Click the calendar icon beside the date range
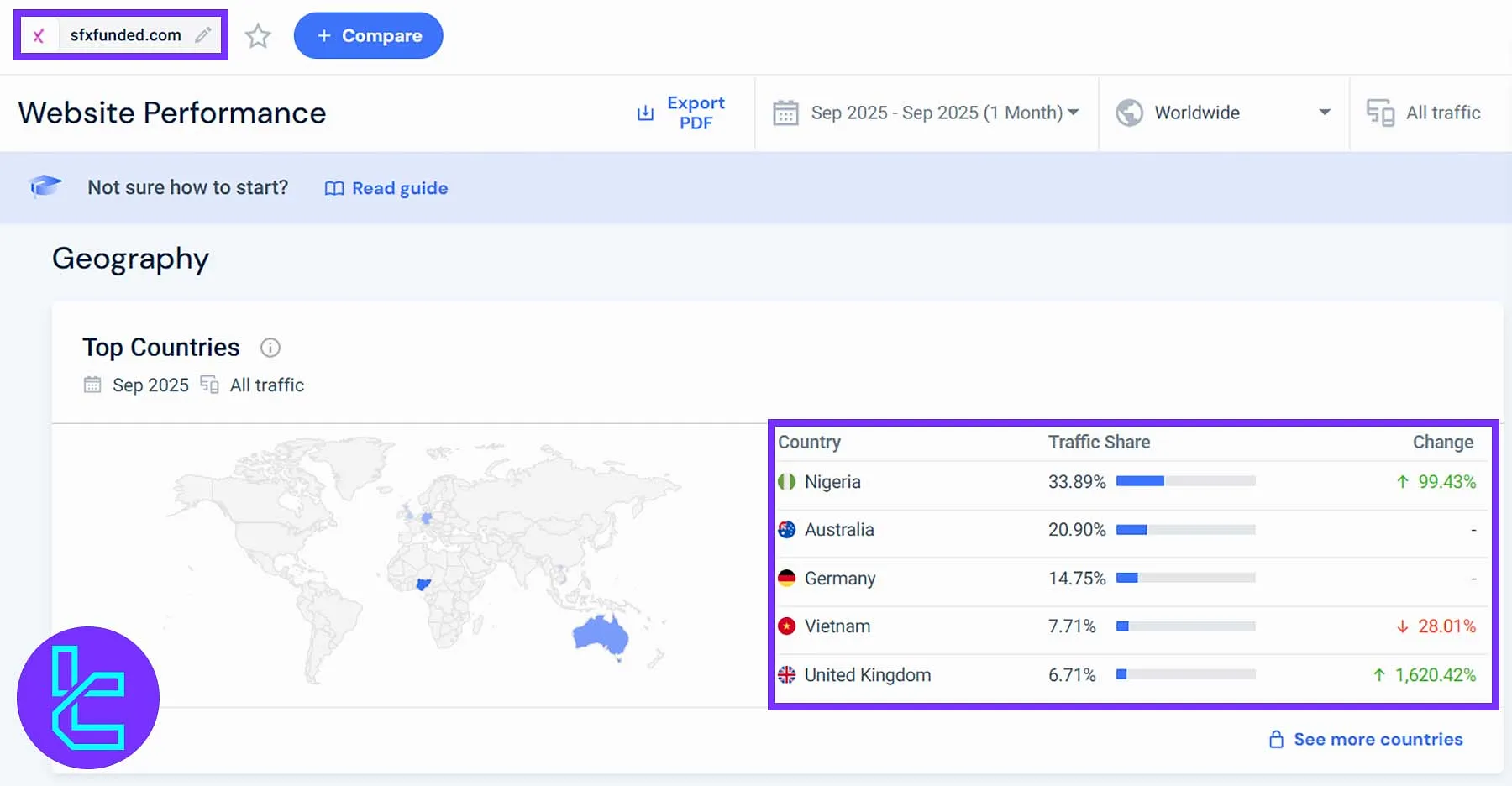 [x=786, y=112]
